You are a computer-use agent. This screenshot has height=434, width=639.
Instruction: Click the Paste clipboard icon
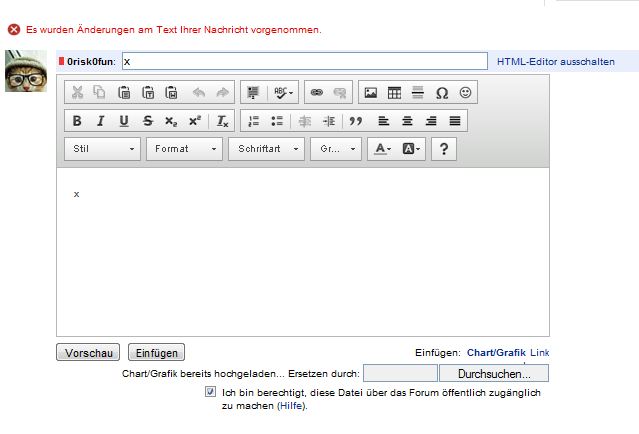(124, 93)
